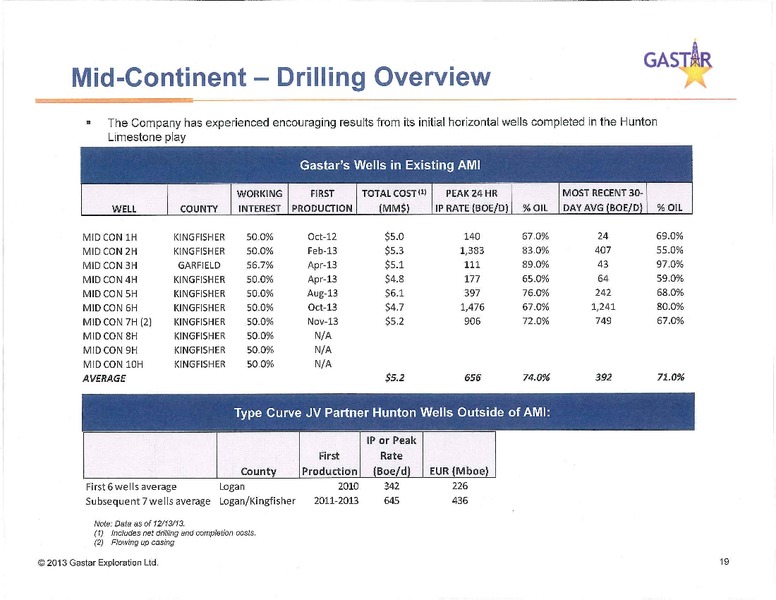
Task: Click the 1,241 recent 30-day average value
Action: click(x=603, y=306)
